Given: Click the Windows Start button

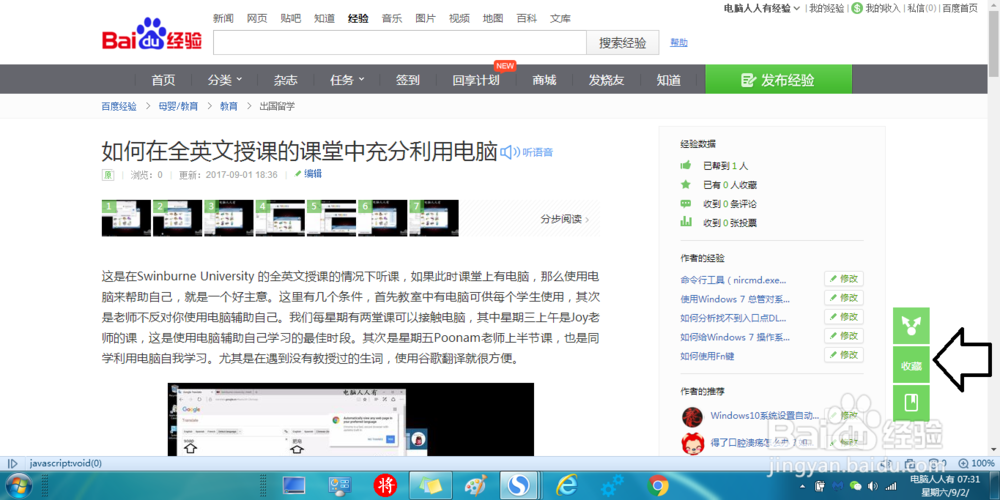Looking at the screenshot, I should click(17, 487).
